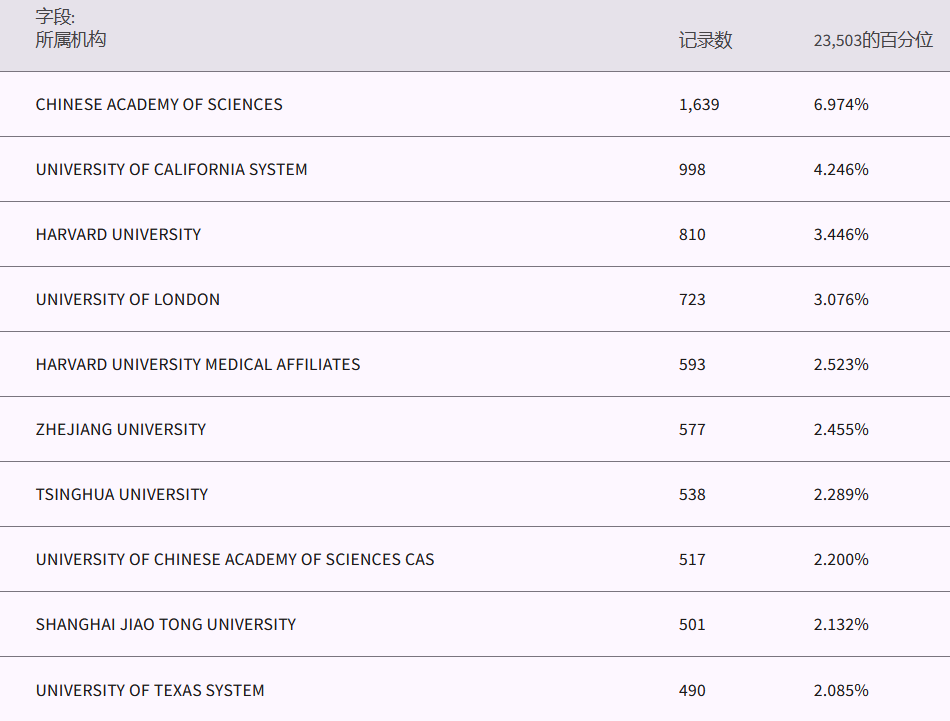Screen dimensions: 950x721
Task: Choose UNIVERSITY OF LONDON in the list
Action: click(128, 300)
